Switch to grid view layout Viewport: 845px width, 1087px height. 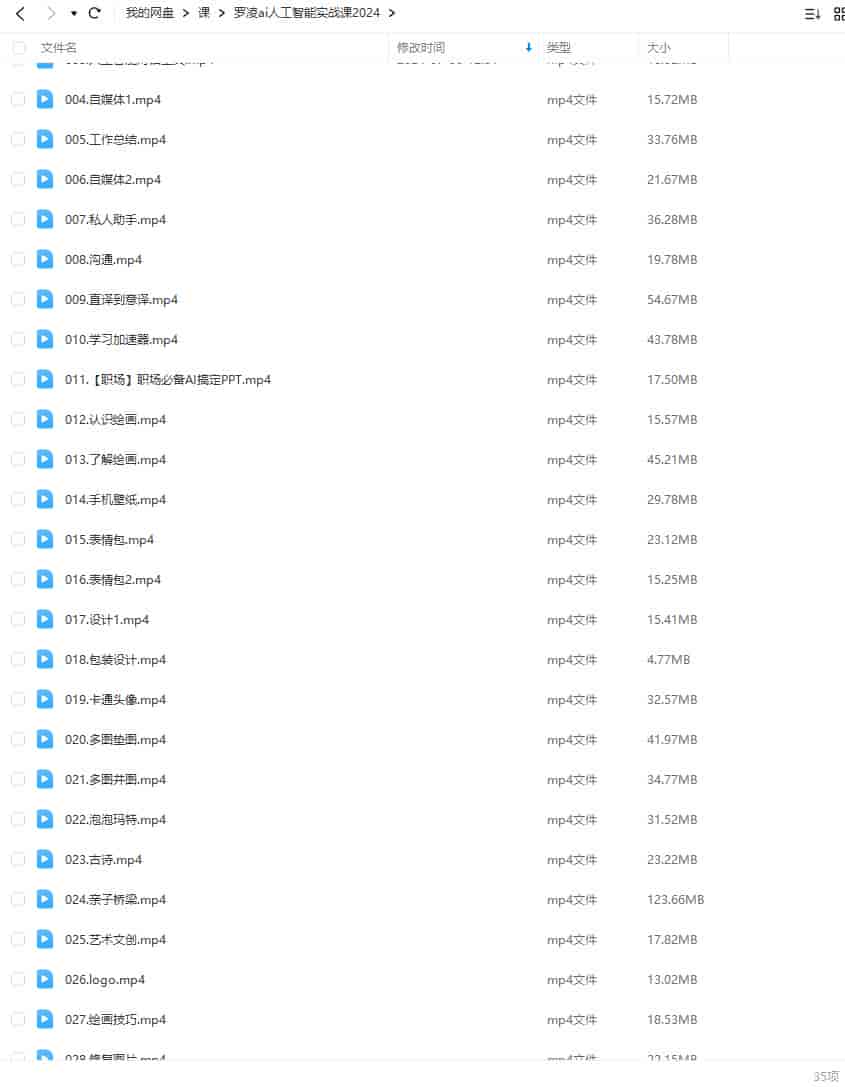(839, 13)
